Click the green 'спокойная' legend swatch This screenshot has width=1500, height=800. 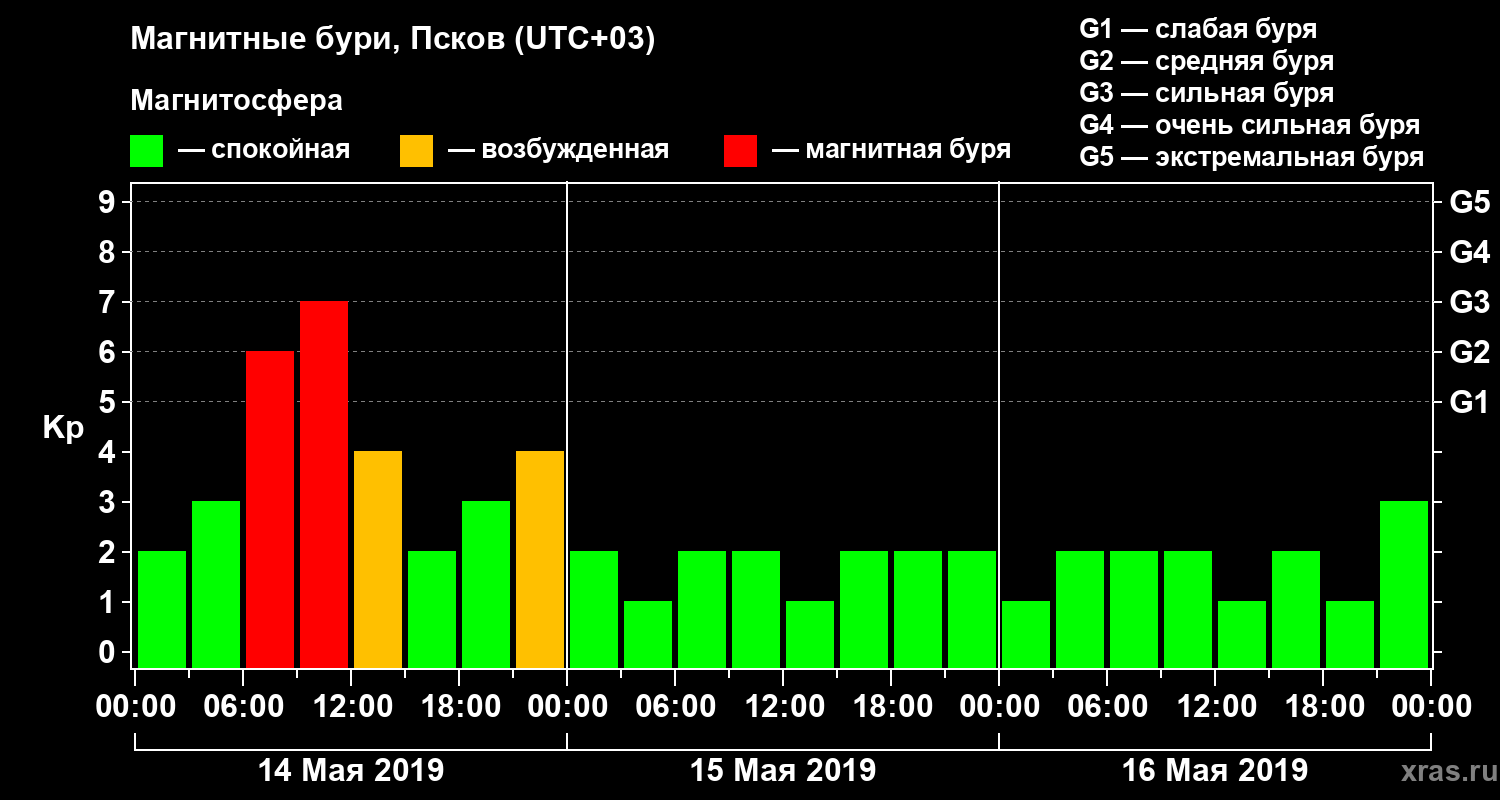click(146, 151)
